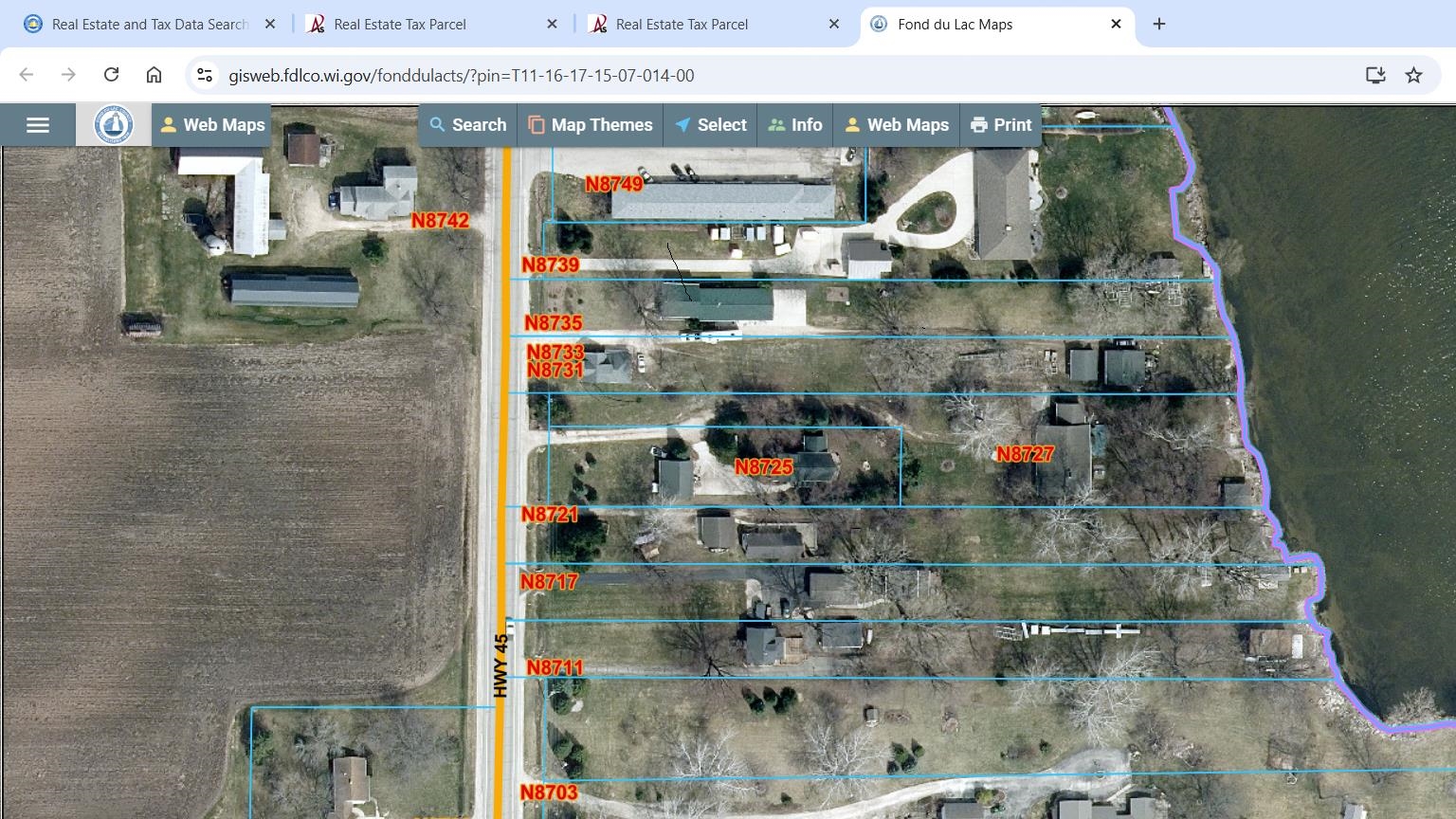Viewport: 1456px width, 819px height.
Task: Activate the Select tool
Action: coord(711,125)
